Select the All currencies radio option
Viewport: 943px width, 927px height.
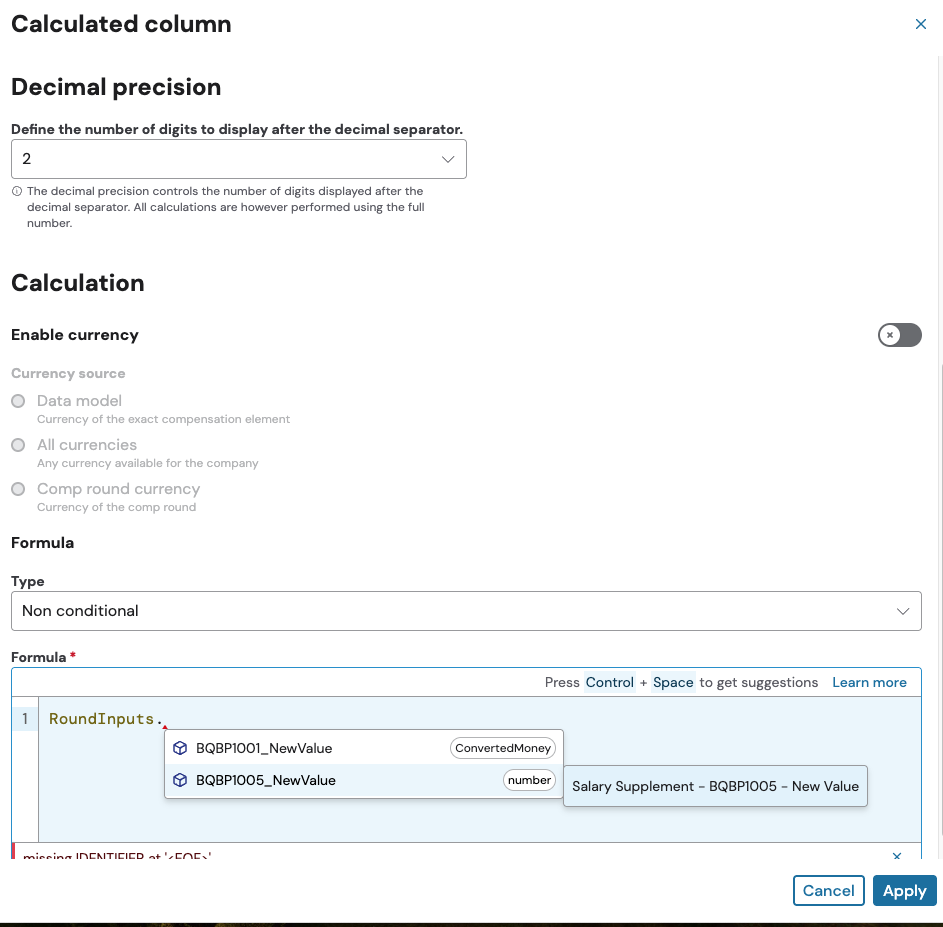tap(18, 445)
